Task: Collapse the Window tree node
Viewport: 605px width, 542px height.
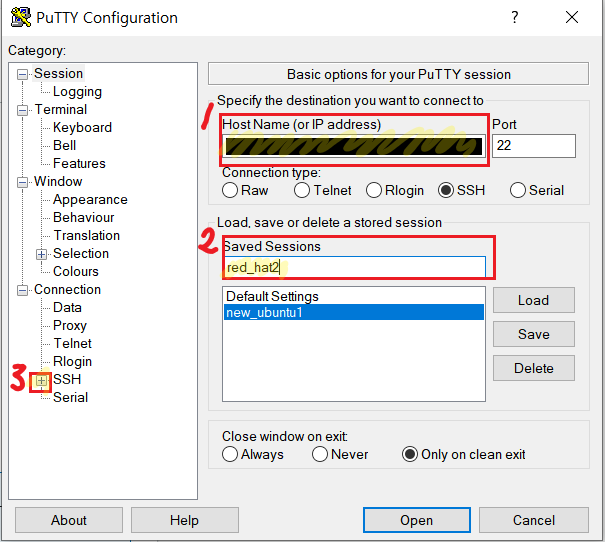Action: (x=23, y=182)
